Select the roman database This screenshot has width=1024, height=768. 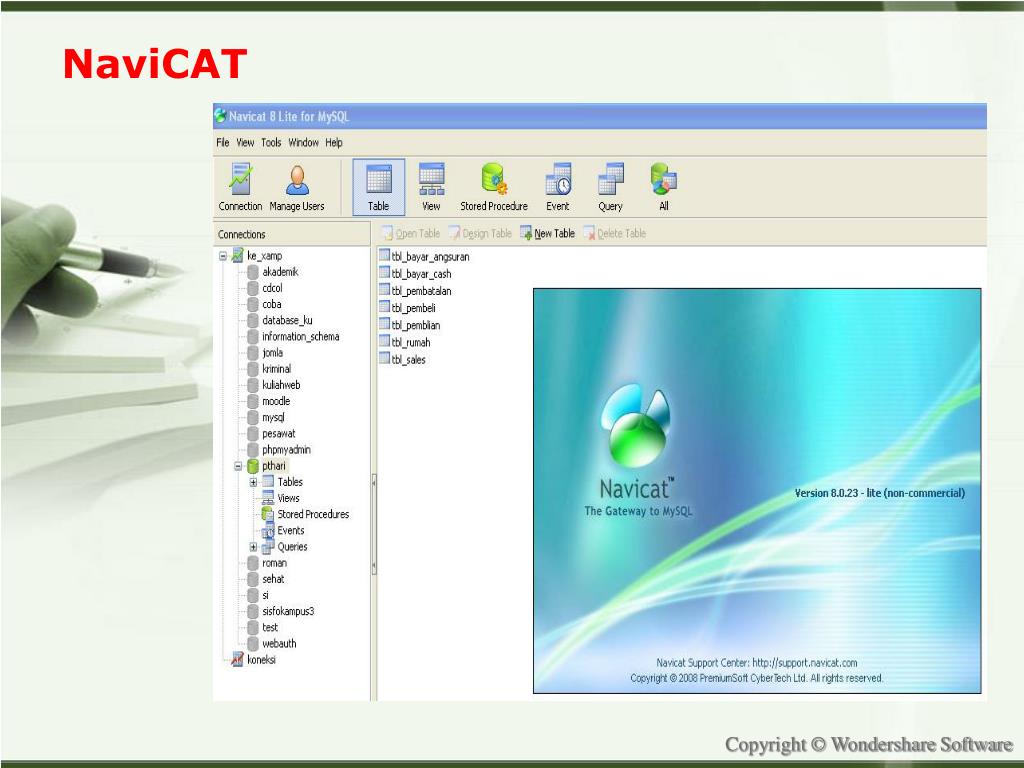click(x=274, y=563)
